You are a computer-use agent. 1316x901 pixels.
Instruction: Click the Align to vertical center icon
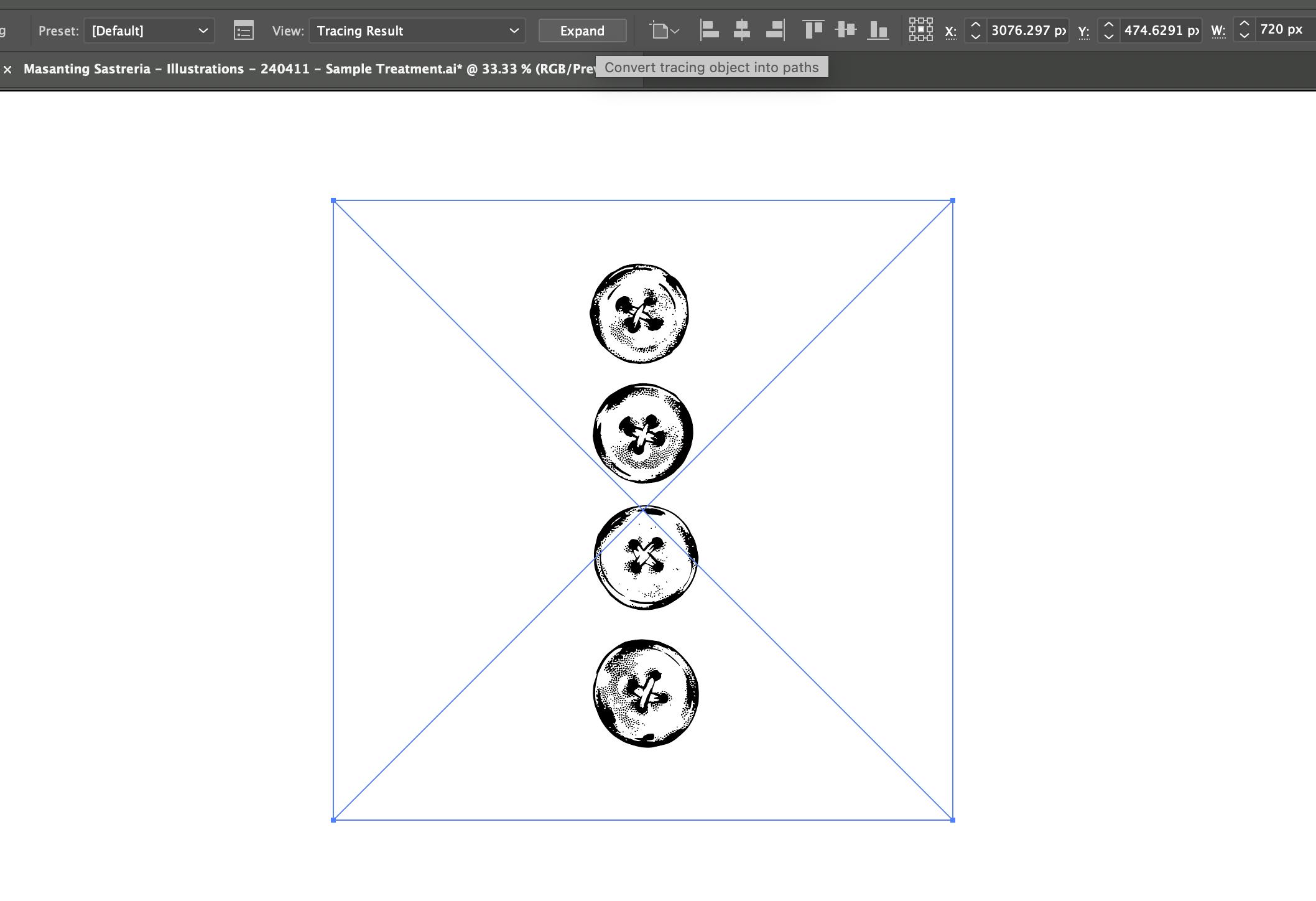(845, 29)
